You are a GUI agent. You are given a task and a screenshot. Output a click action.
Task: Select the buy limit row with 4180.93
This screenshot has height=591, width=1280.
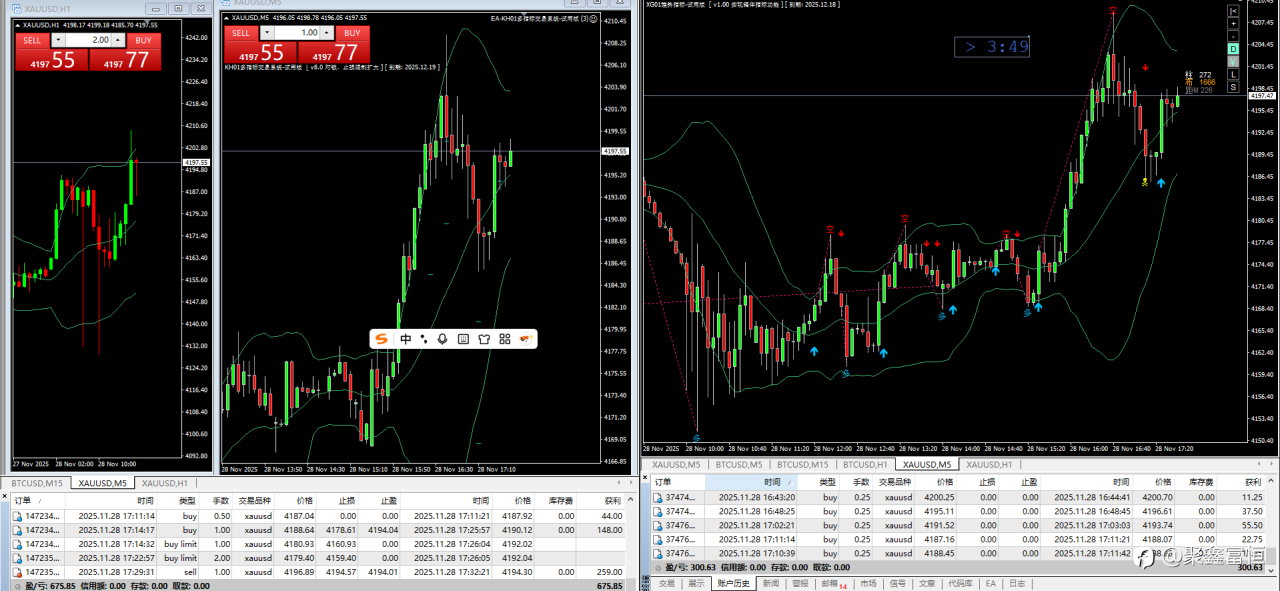[318, 544]
